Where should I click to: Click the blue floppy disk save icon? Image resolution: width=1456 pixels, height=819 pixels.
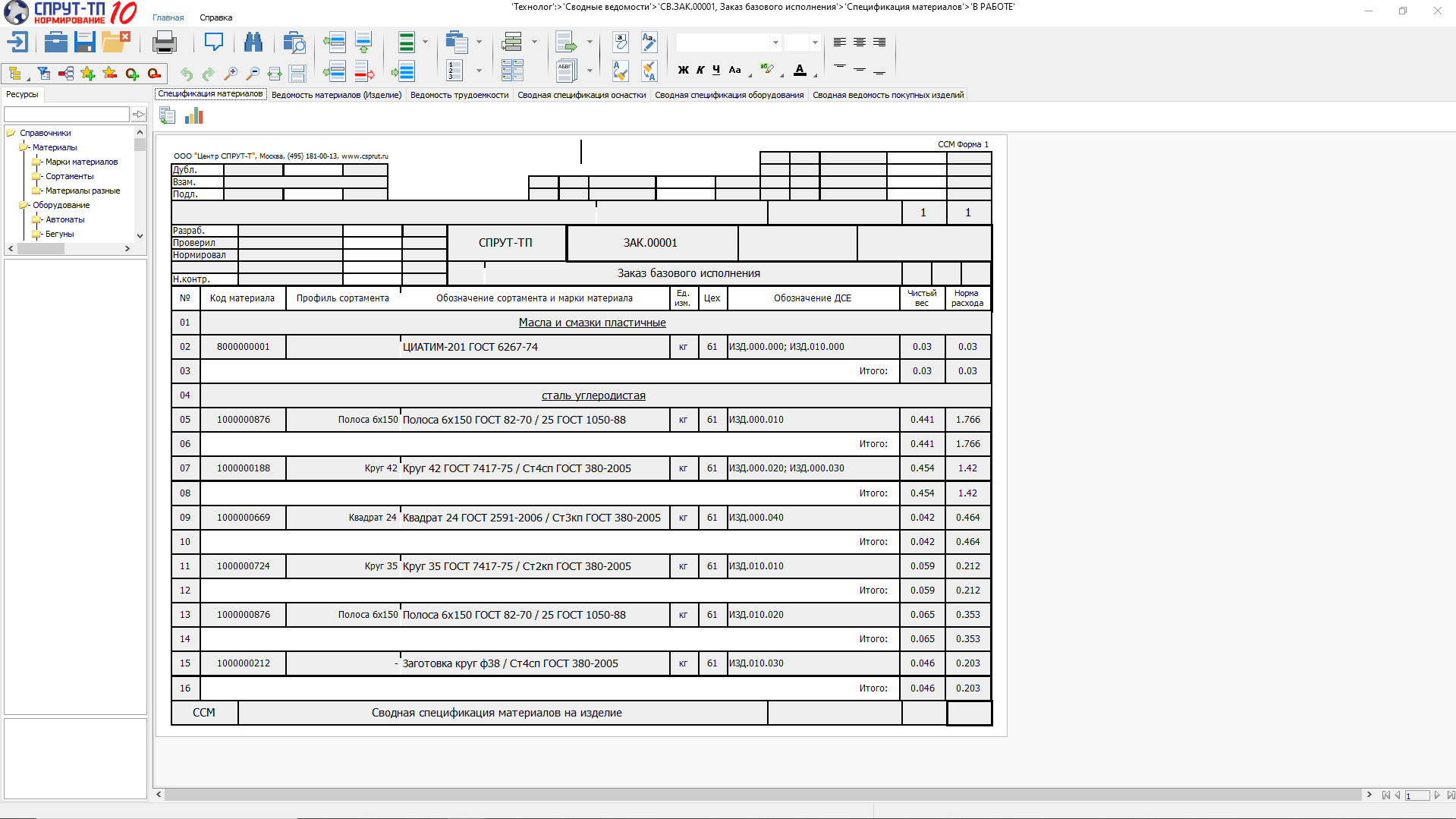[x=85, y=43]
